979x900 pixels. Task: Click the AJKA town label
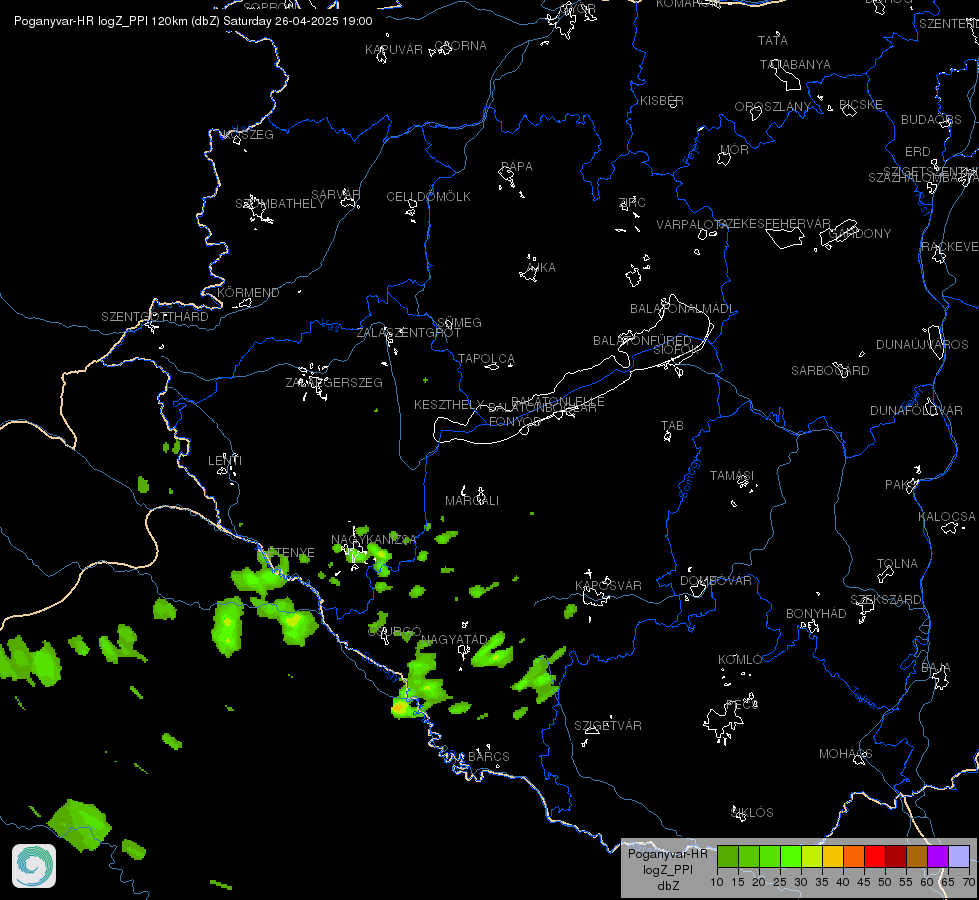point(541,268)
